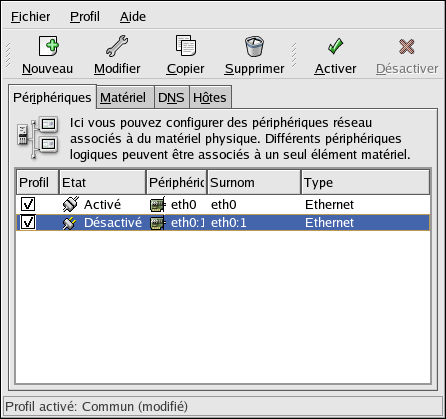The width and height of the screenshot is (446, 419).
Task: Click the Activer green checkmark icon
Action: 335,46
